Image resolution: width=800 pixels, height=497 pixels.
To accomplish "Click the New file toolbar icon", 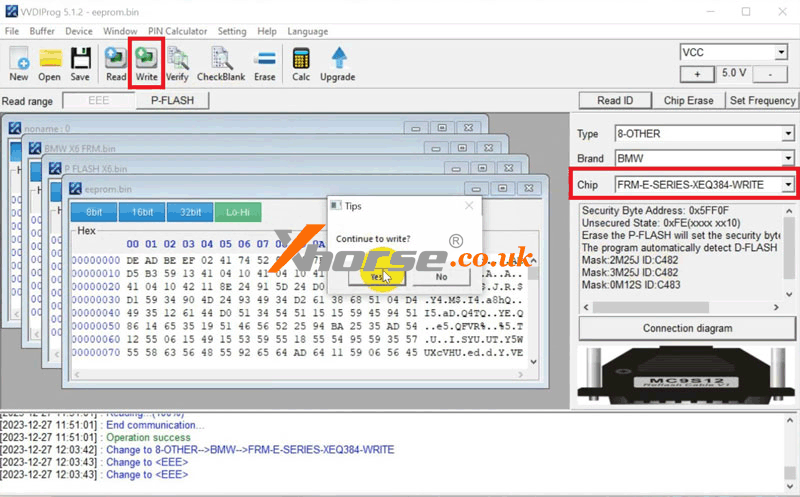I will coord(18,63).
